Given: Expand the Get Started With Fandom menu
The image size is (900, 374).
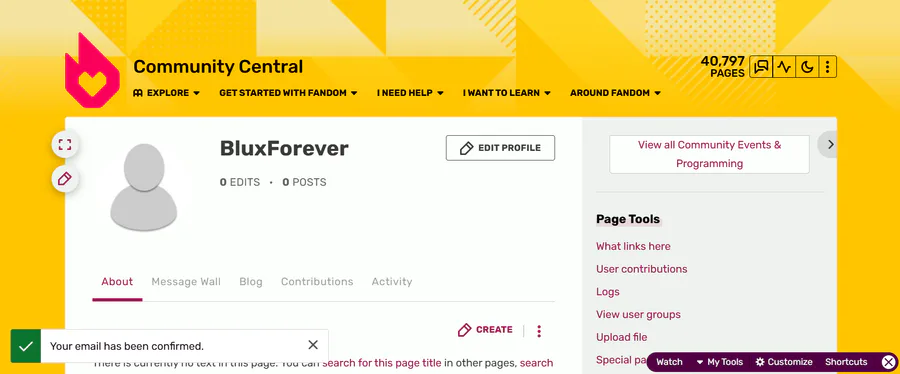Looking at the screenshot, I should [x=288, y=93].
